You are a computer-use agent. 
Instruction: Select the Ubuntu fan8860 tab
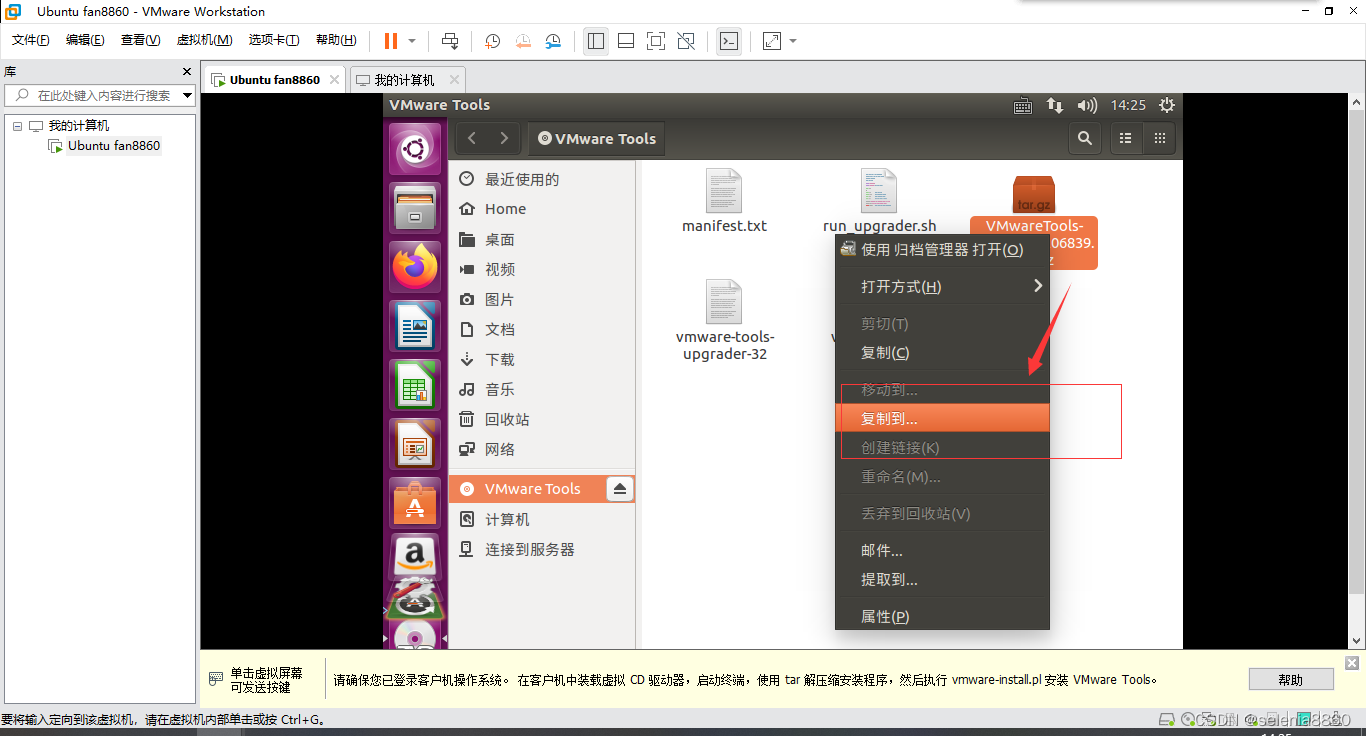coord(274,80)
